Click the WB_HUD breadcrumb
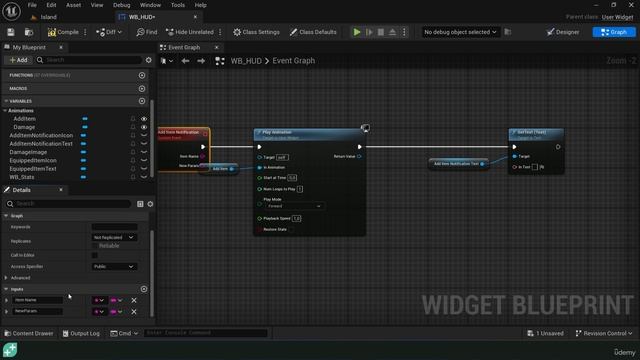This screenshot has height=360, width=640. click(246, 61)
